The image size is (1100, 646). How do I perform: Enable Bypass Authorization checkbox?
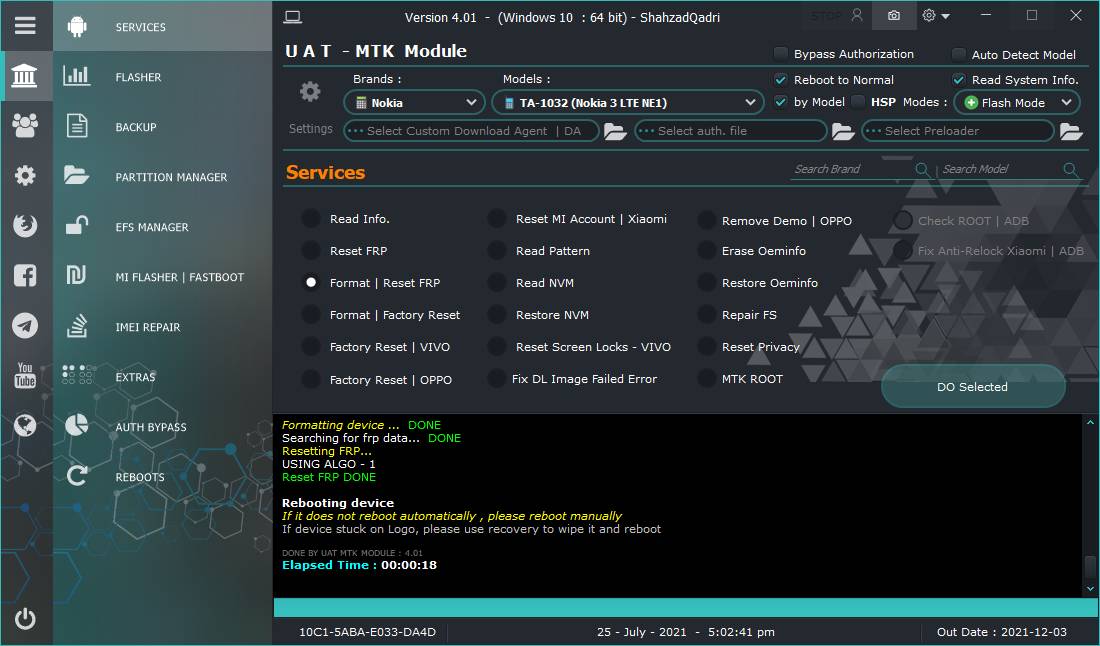780,53
